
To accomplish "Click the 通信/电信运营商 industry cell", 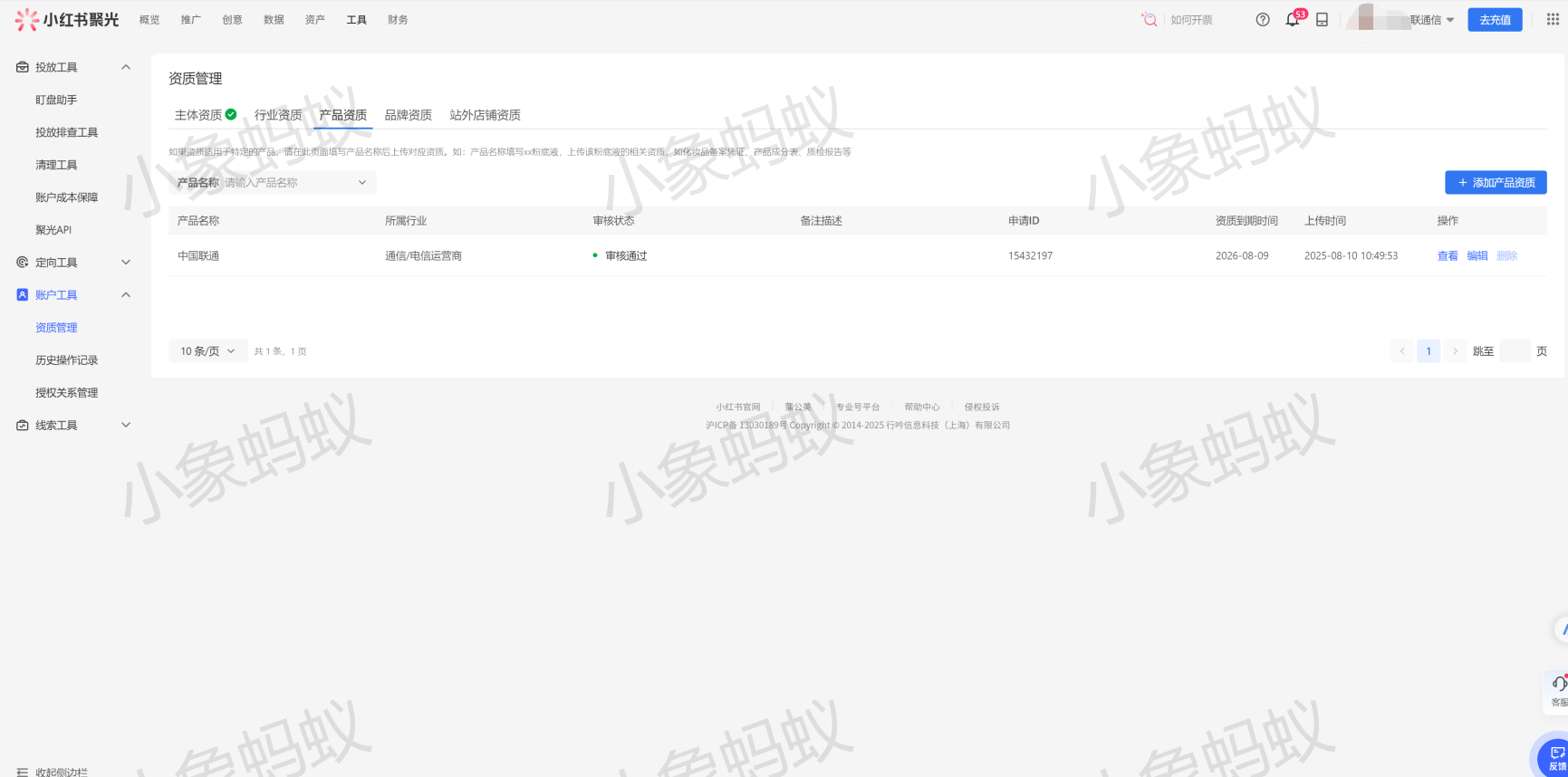I will pyautogui.click(x=424, y=256).
